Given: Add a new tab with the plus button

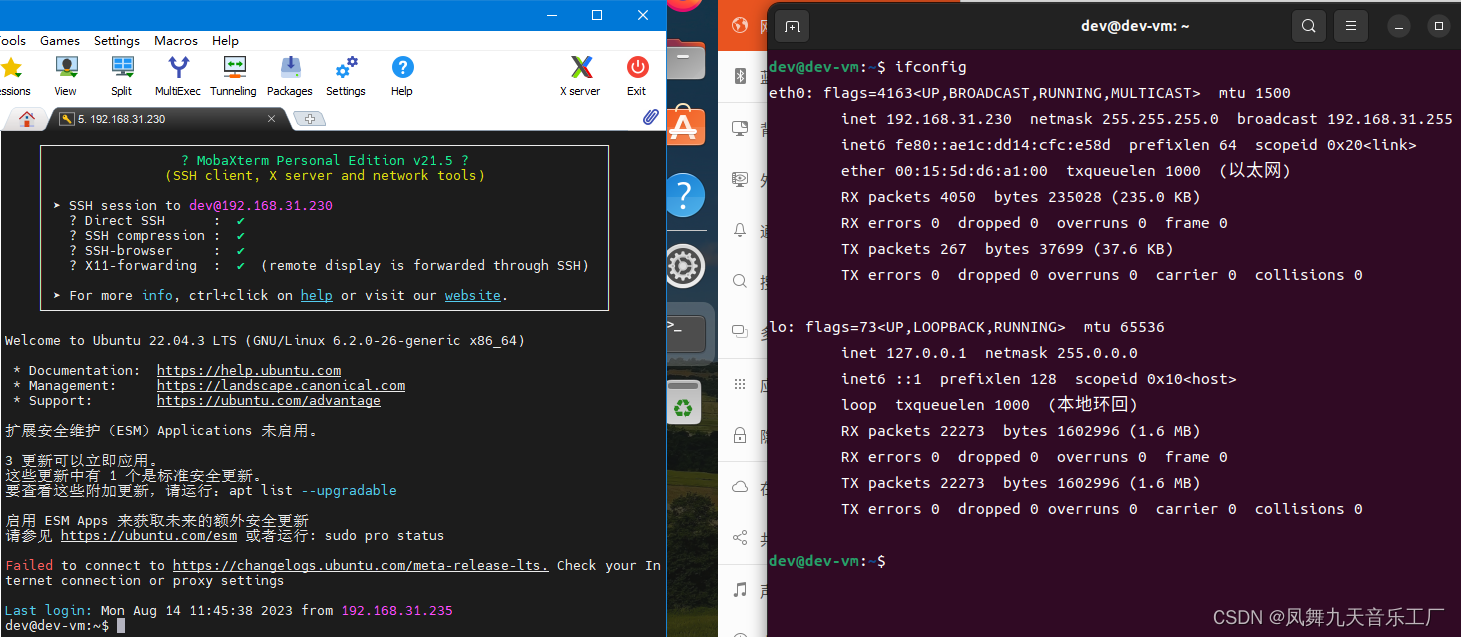Looking at the screenshot, I should [310, 120].
